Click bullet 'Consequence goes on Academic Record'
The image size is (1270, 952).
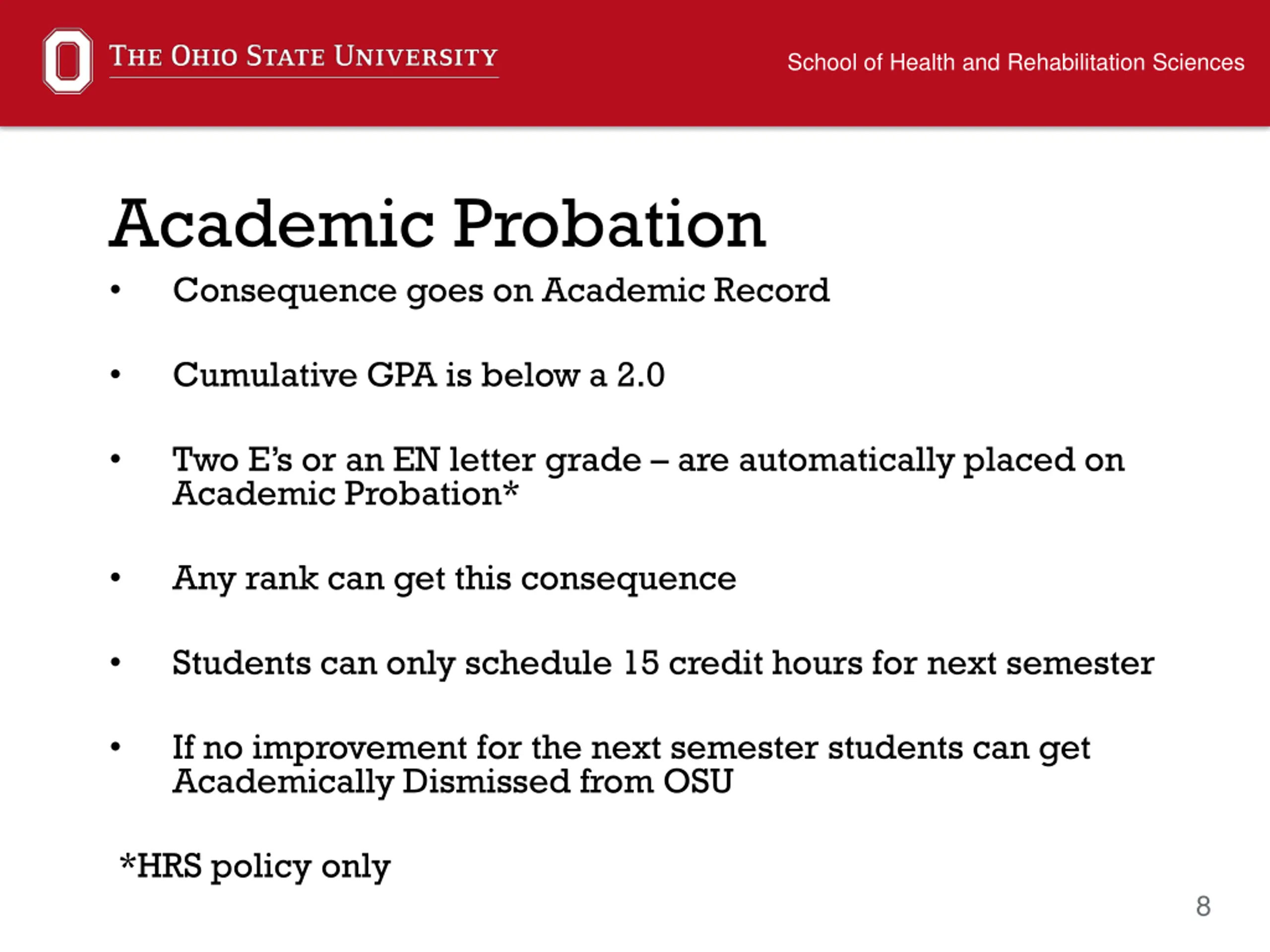[x=501, y=291]
